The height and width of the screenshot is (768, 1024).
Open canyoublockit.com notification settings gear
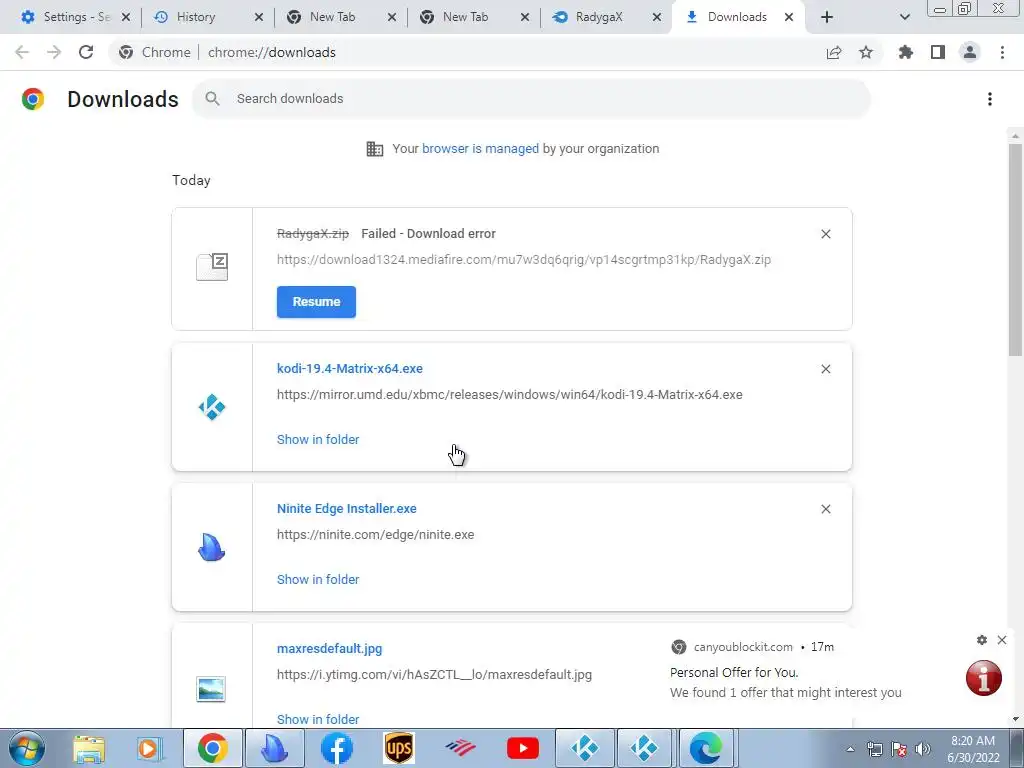(x=982, y=640)
